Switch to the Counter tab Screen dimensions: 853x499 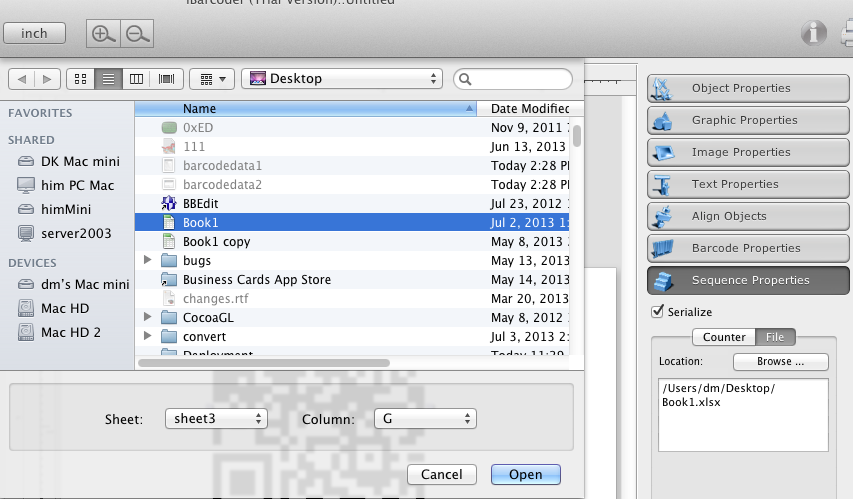[724, 337]
